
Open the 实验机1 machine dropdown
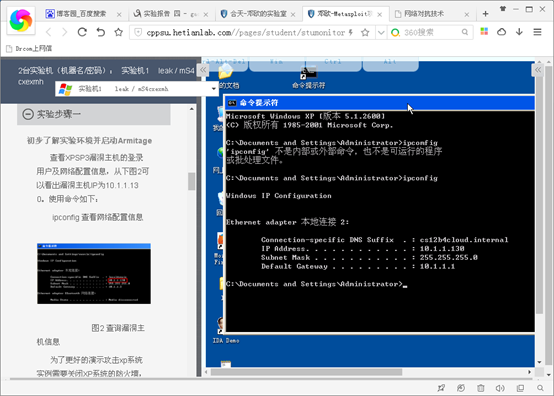coord(137,89)
